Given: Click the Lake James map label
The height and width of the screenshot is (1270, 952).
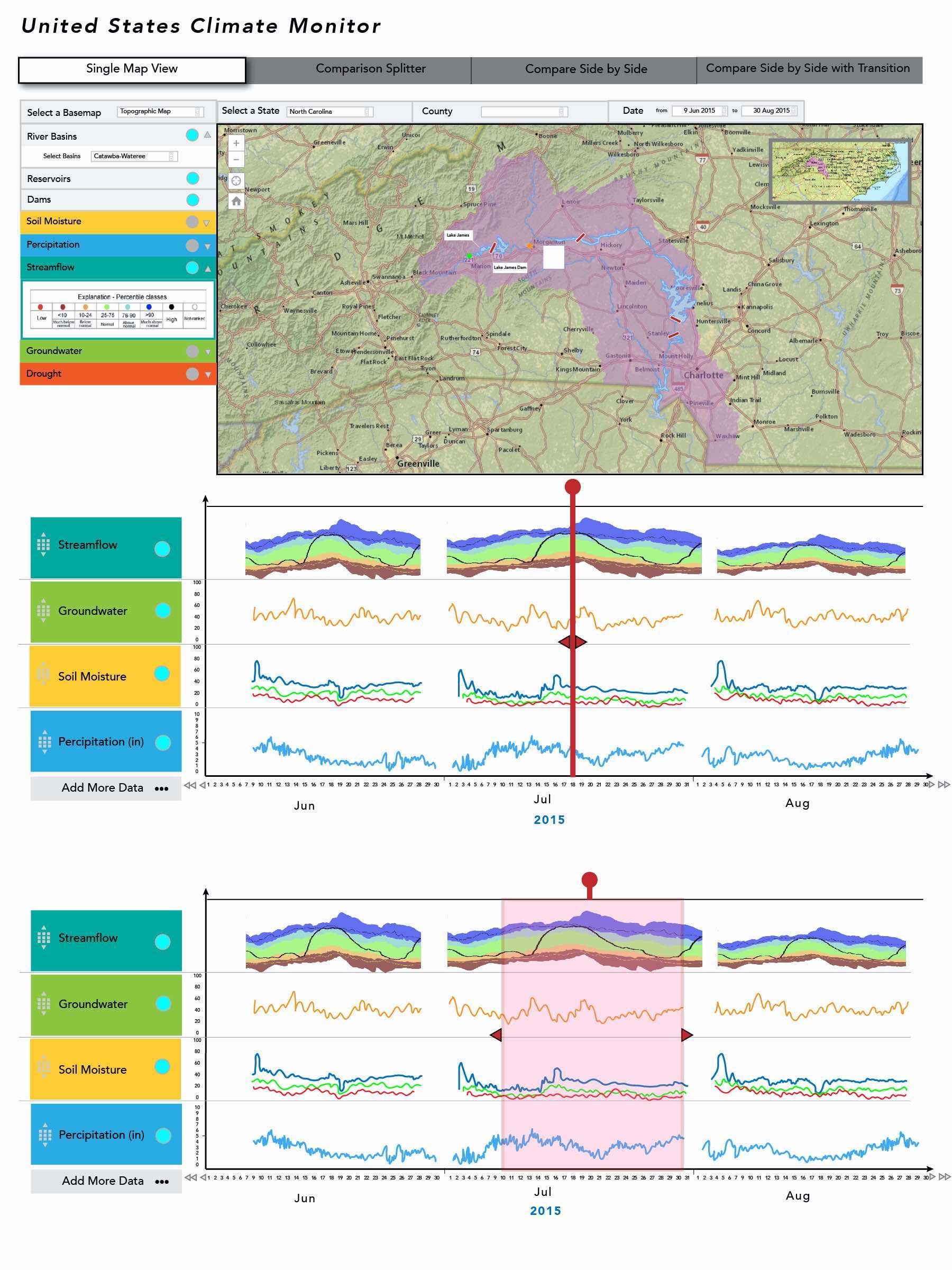Looking at the screenshot, I should 458,235.
